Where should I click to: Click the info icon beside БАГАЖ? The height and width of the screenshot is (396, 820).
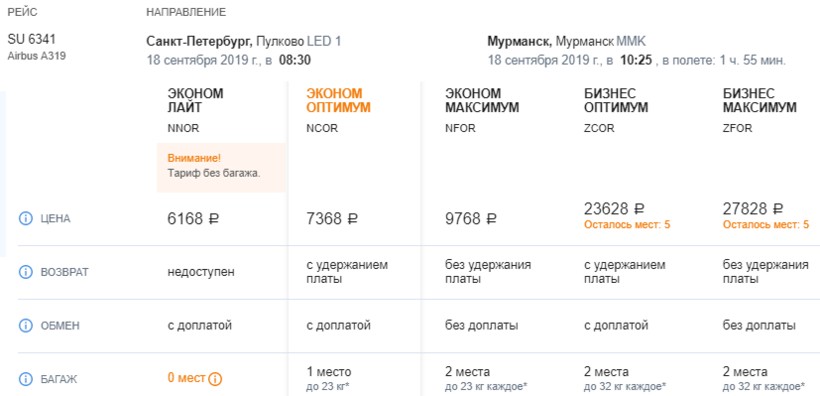[26, 379]
